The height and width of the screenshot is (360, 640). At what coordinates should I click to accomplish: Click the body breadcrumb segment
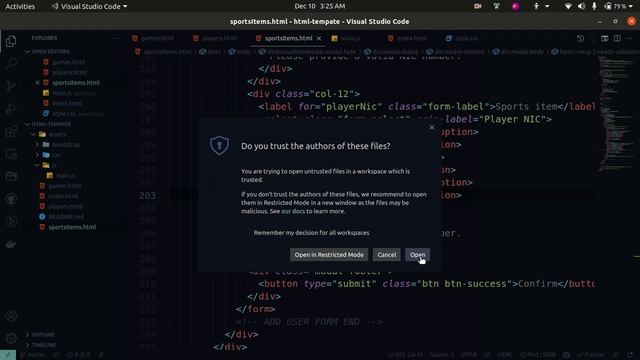point(244,52)
